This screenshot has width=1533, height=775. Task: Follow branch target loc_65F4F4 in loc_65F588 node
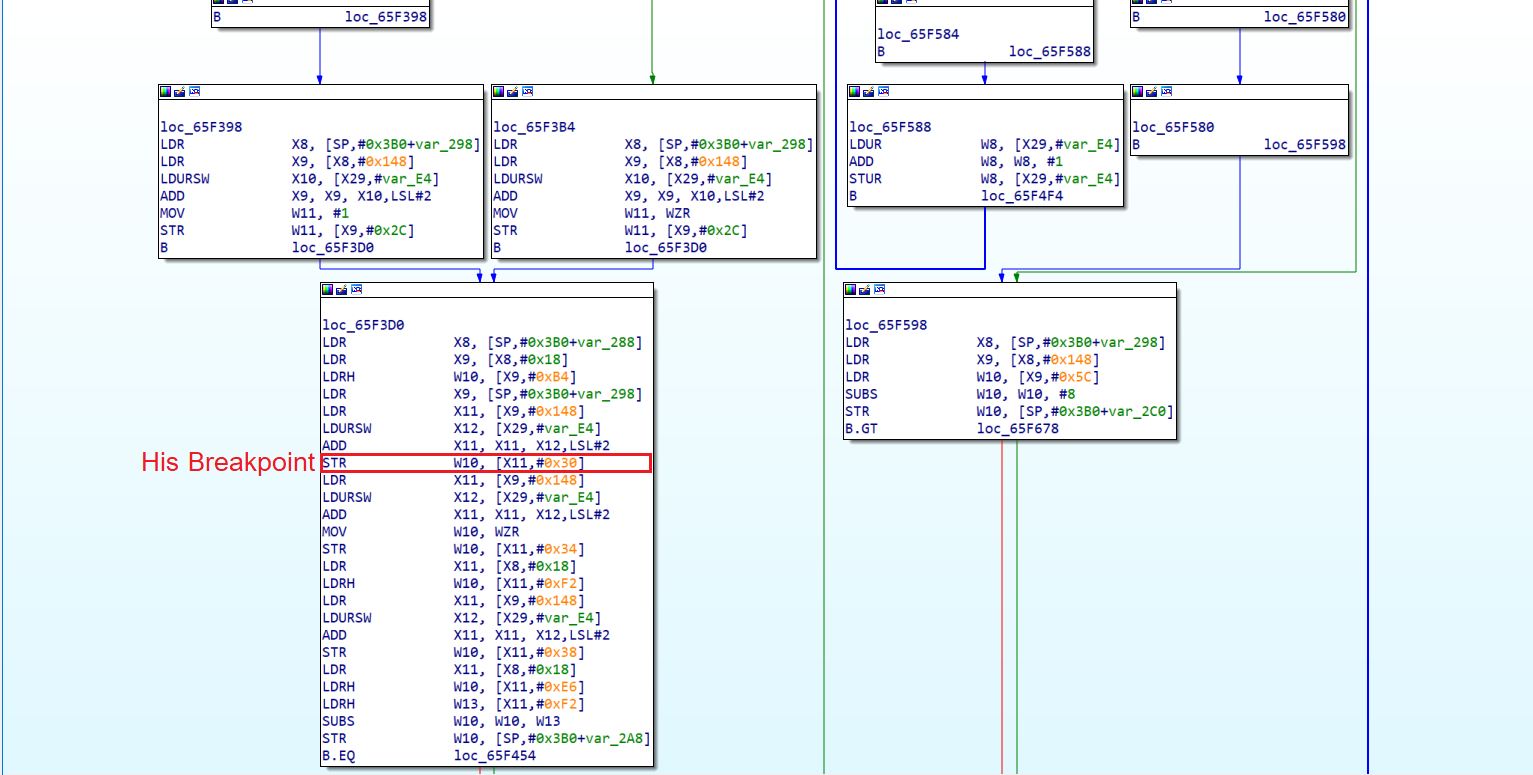click(1022, 196)
